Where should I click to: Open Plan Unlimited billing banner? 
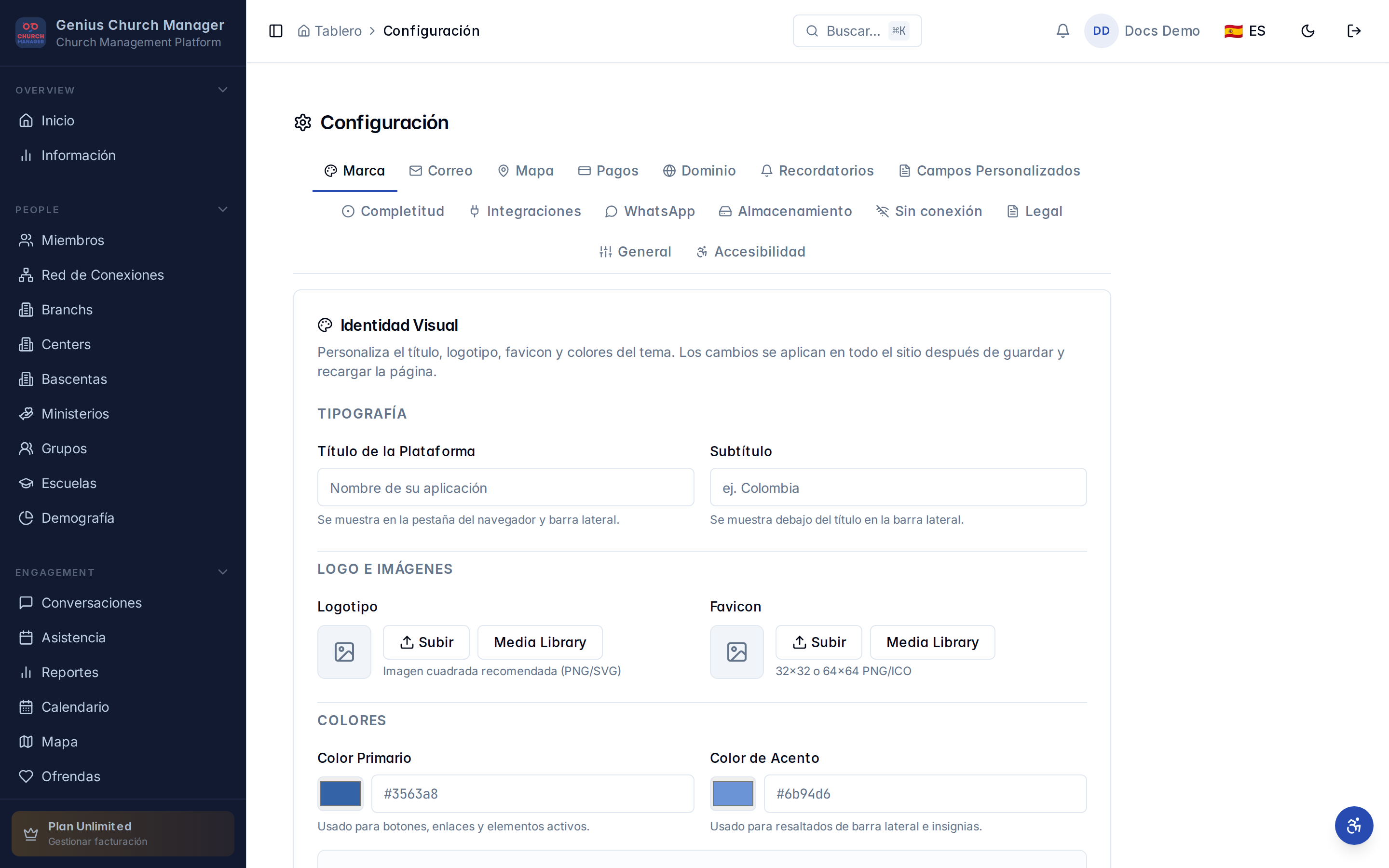click(x=123, y=833)
